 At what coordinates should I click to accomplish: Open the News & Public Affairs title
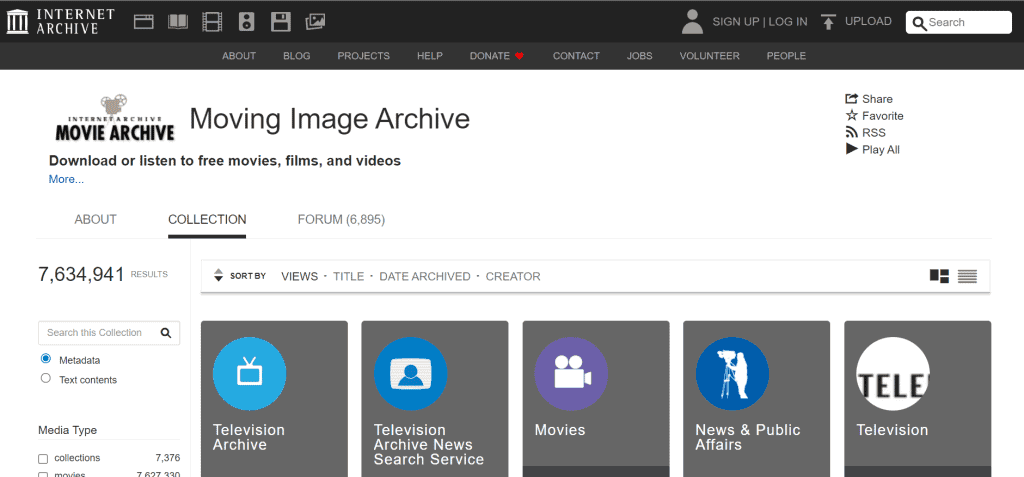point(748,437)
